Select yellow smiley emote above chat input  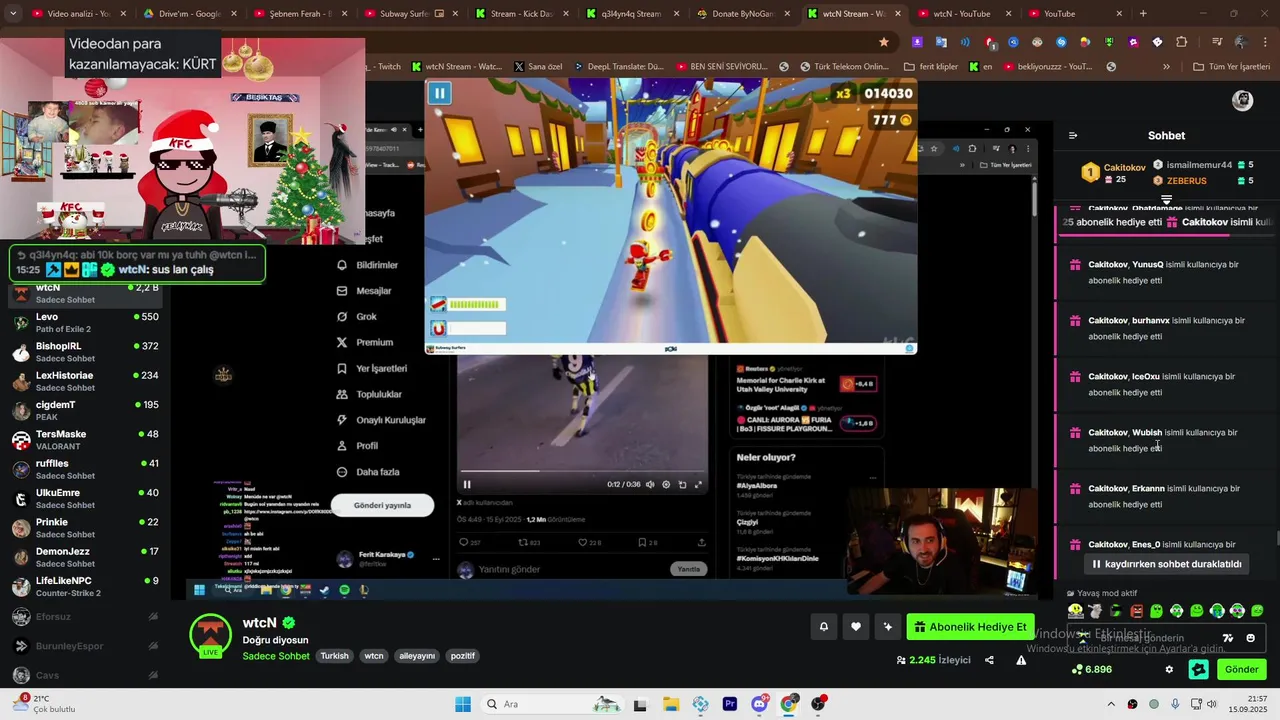(x=1075, y=611)
